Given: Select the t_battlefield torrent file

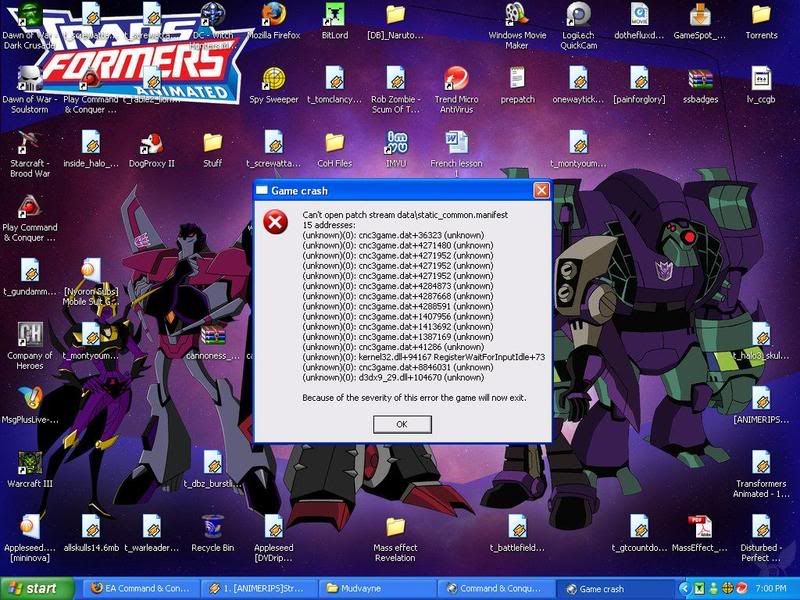Looking at the screenshot, I should coord(517,528).
